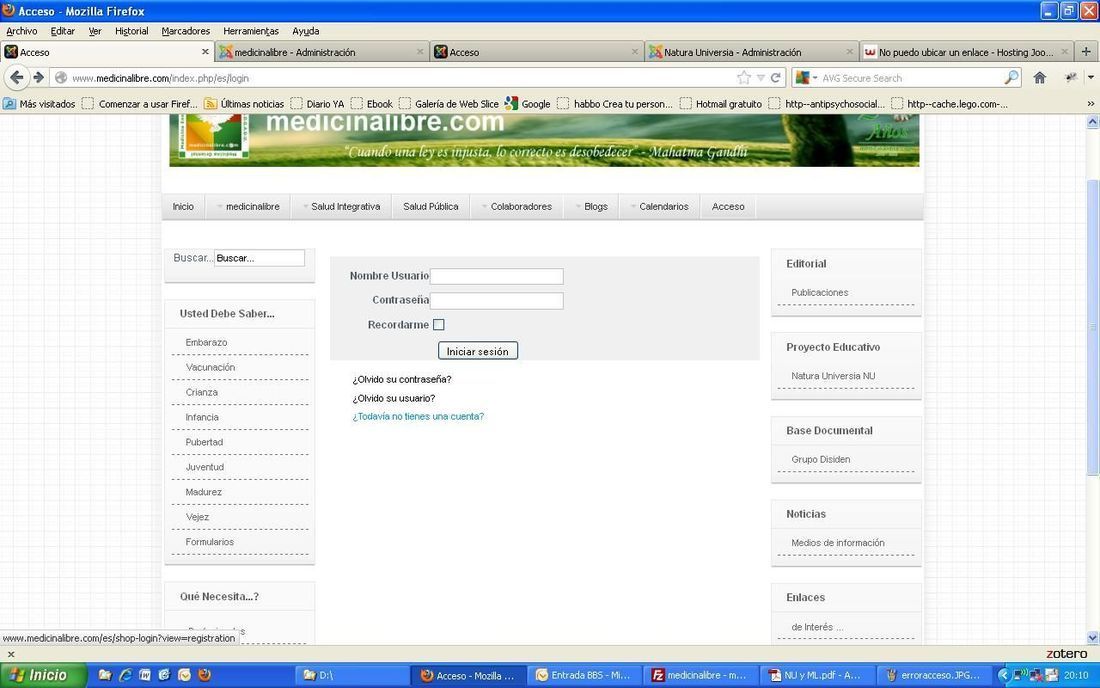Switch to erroracceso.JPG taskbar window
Screen dimensions: 1100x688
click(x=934, y=675)
